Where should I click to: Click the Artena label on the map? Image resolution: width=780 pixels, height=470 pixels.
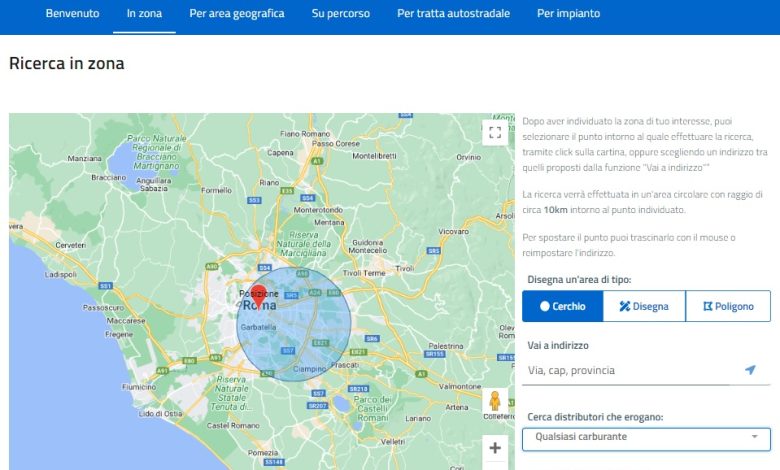click(x=457, y=407)
